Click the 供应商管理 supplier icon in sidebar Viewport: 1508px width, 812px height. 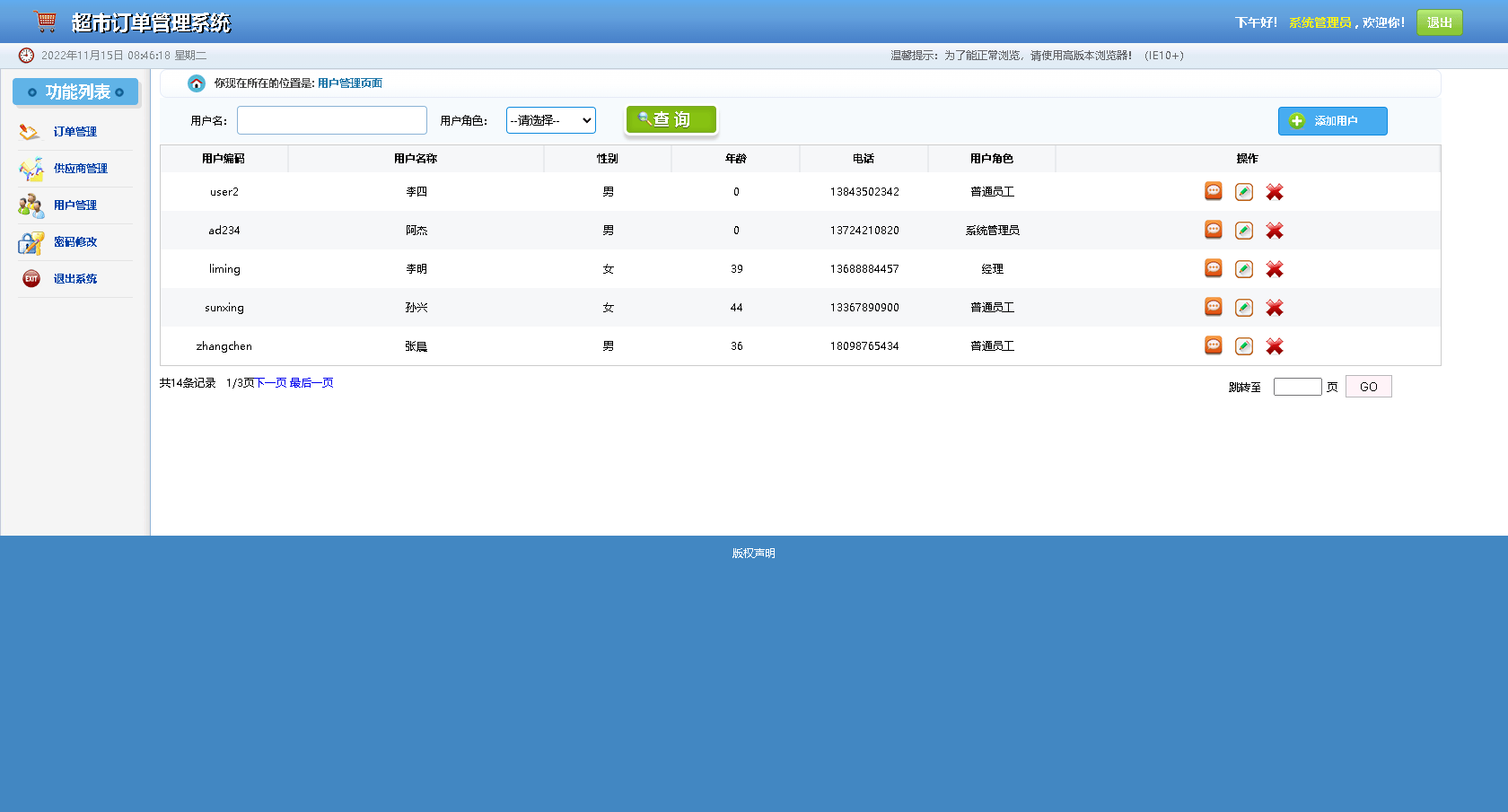tap(30, 168)
